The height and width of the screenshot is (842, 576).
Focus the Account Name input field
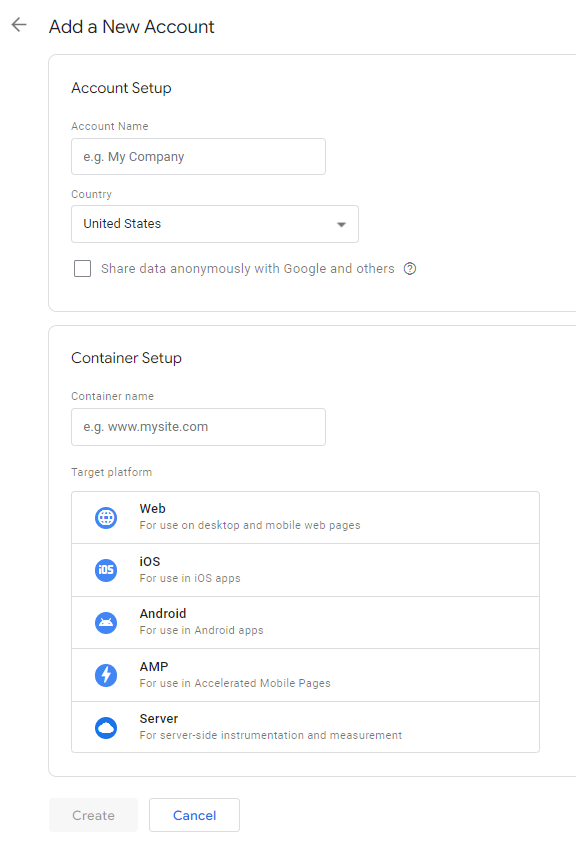point(198,157)
